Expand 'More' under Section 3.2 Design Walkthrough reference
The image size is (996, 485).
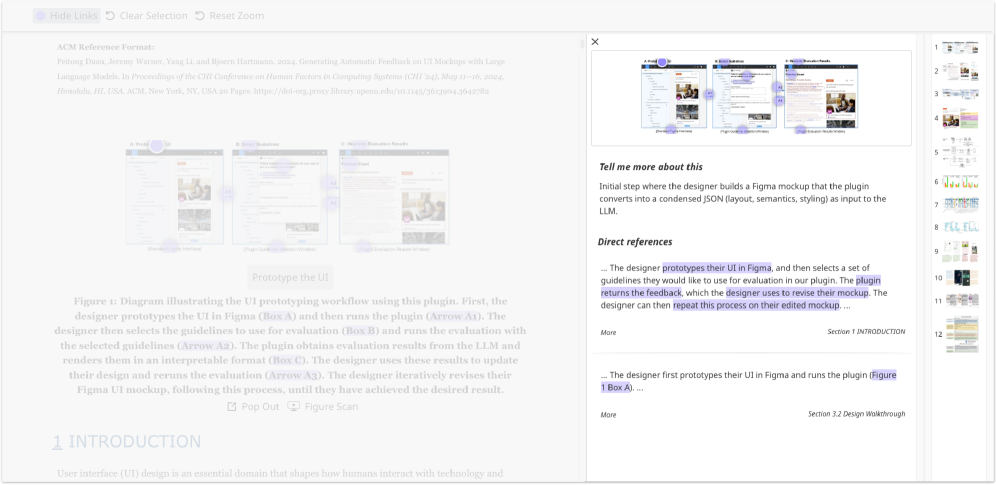[608, 414]
